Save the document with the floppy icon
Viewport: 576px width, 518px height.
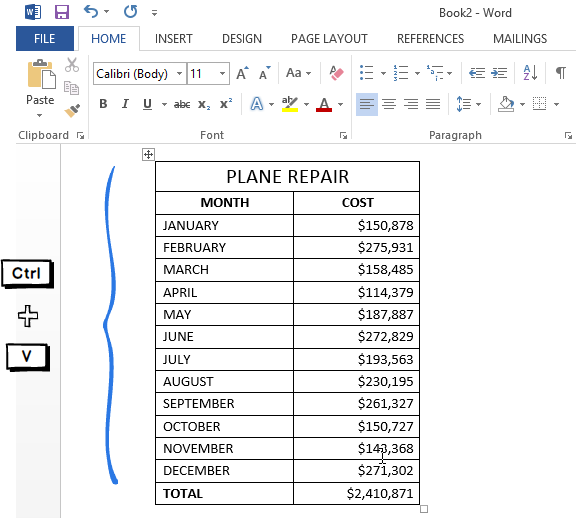(62, 12)
